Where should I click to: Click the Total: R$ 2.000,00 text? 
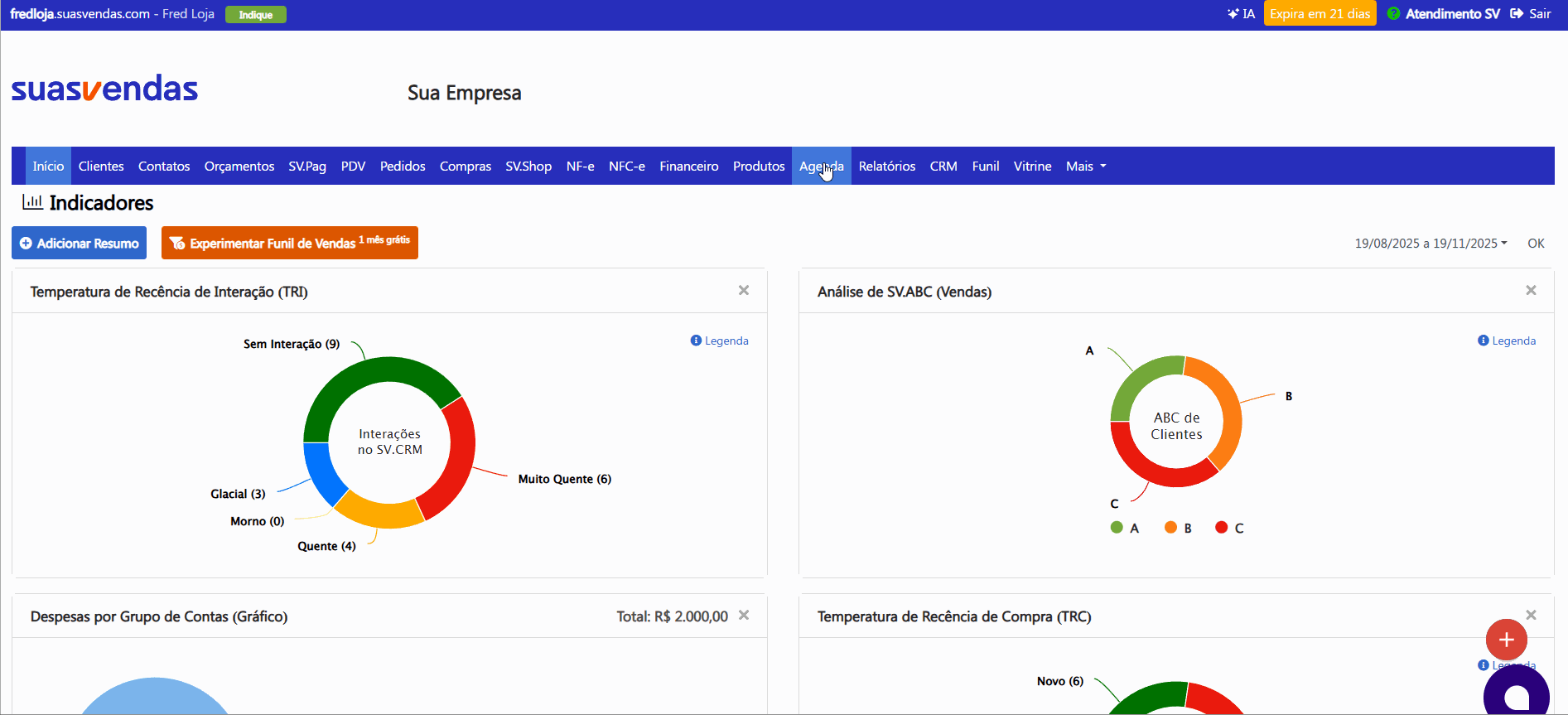(673, 616)
